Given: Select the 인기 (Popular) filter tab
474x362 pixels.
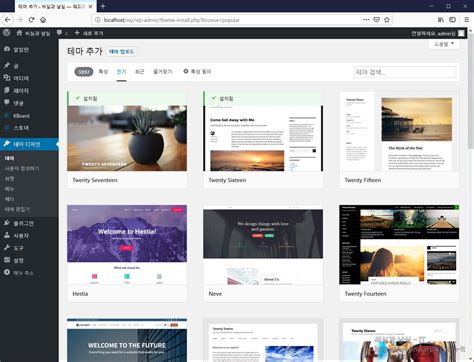Looking at the screenshot, I should (121, 71).
